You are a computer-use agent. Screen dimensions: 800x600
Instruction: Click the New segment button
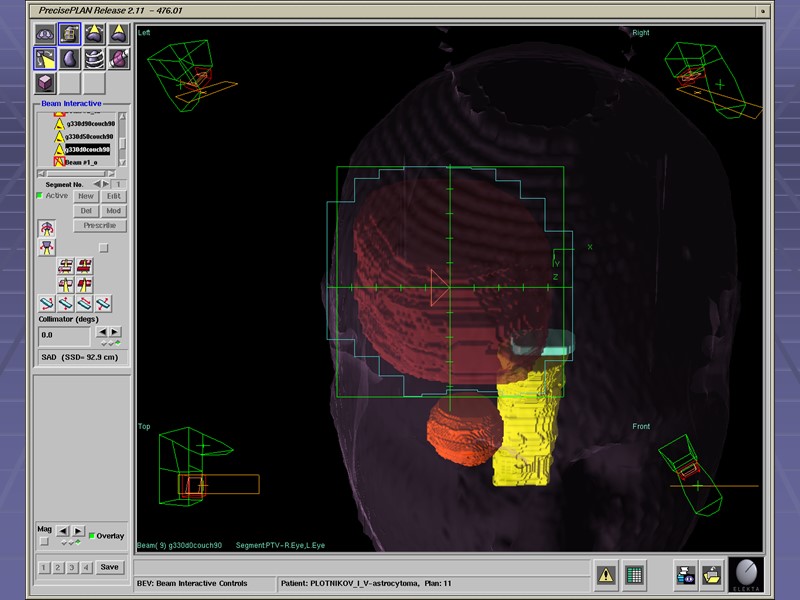coord(86,196)
